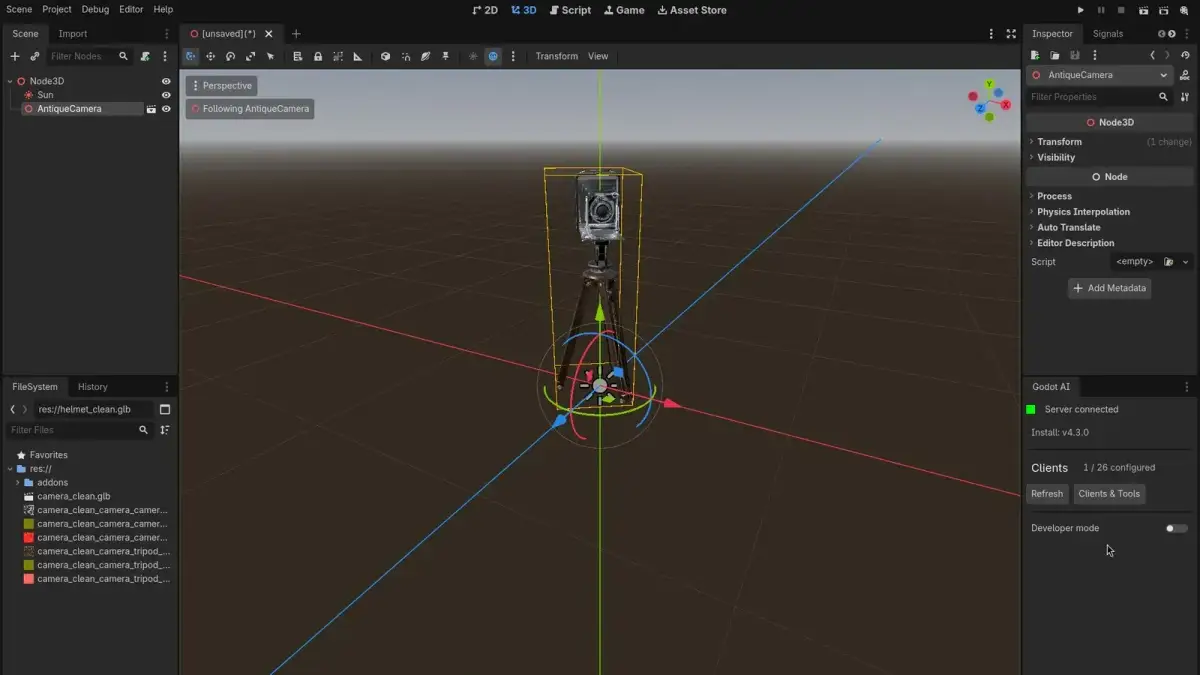Click instantiate child scene link icon

35,56
